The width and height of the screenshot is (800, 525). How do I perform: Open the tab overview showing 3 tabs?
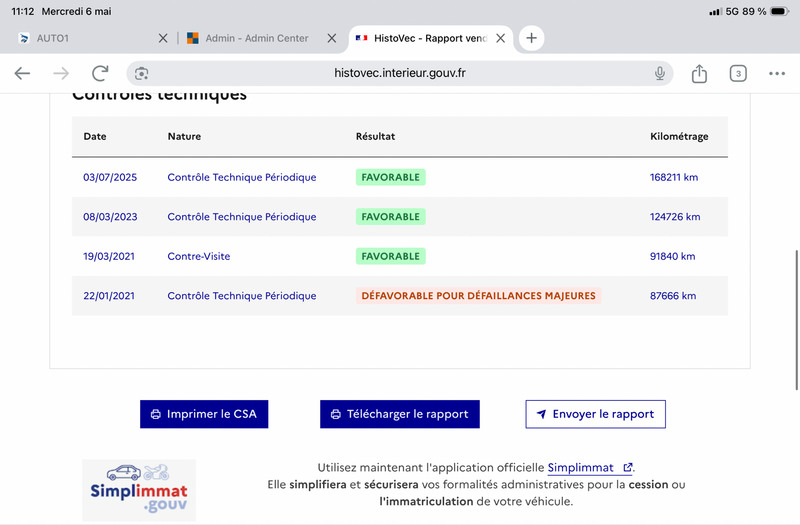click(738, 73)
